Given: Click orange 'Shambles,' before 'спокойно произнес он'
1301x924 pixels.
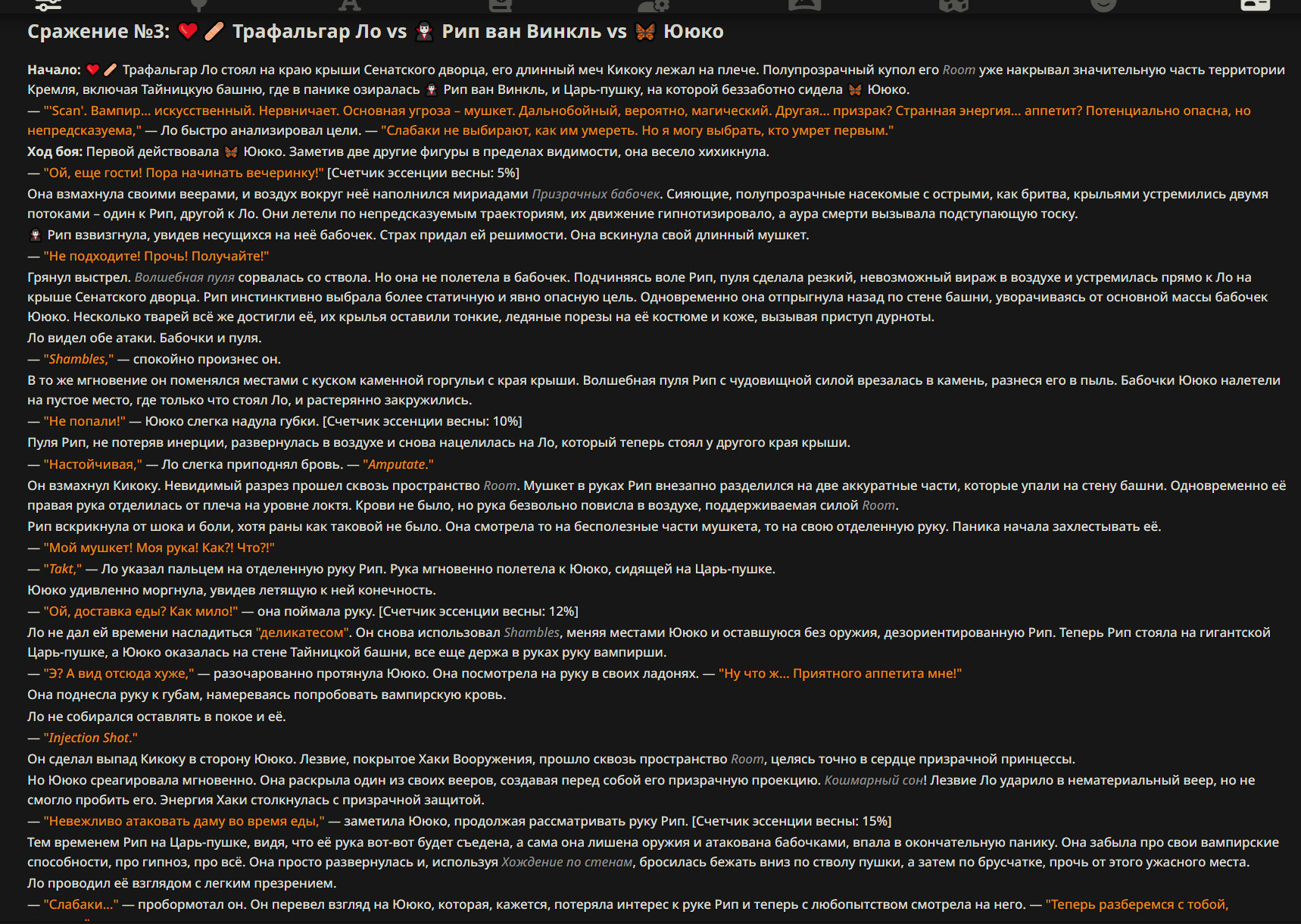Looking at the screenshot, I should pyautogui.click(x=79, y=359).
